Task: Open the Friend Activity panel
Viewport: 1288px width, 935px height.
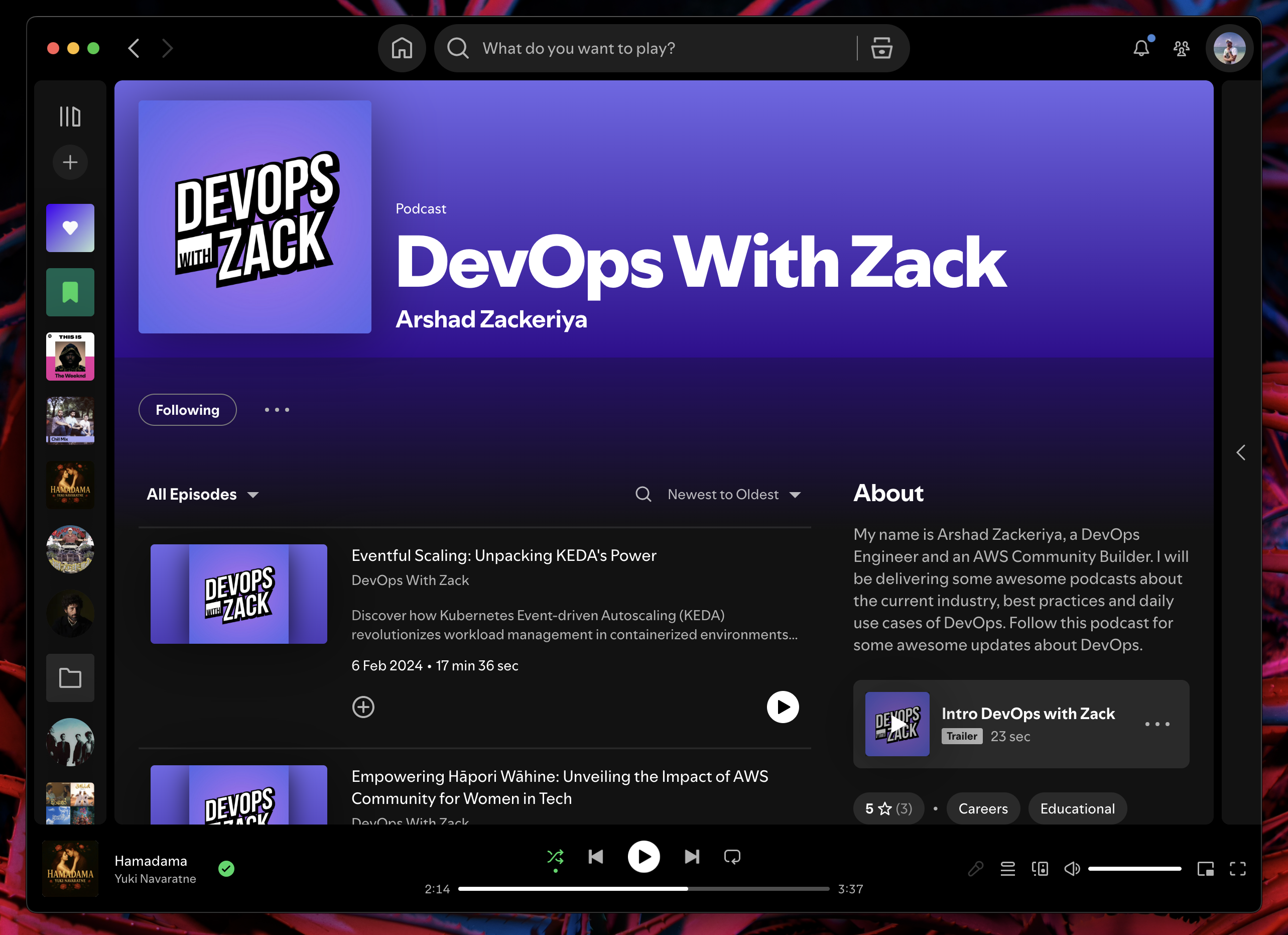Action: (x=1181, y=48)
